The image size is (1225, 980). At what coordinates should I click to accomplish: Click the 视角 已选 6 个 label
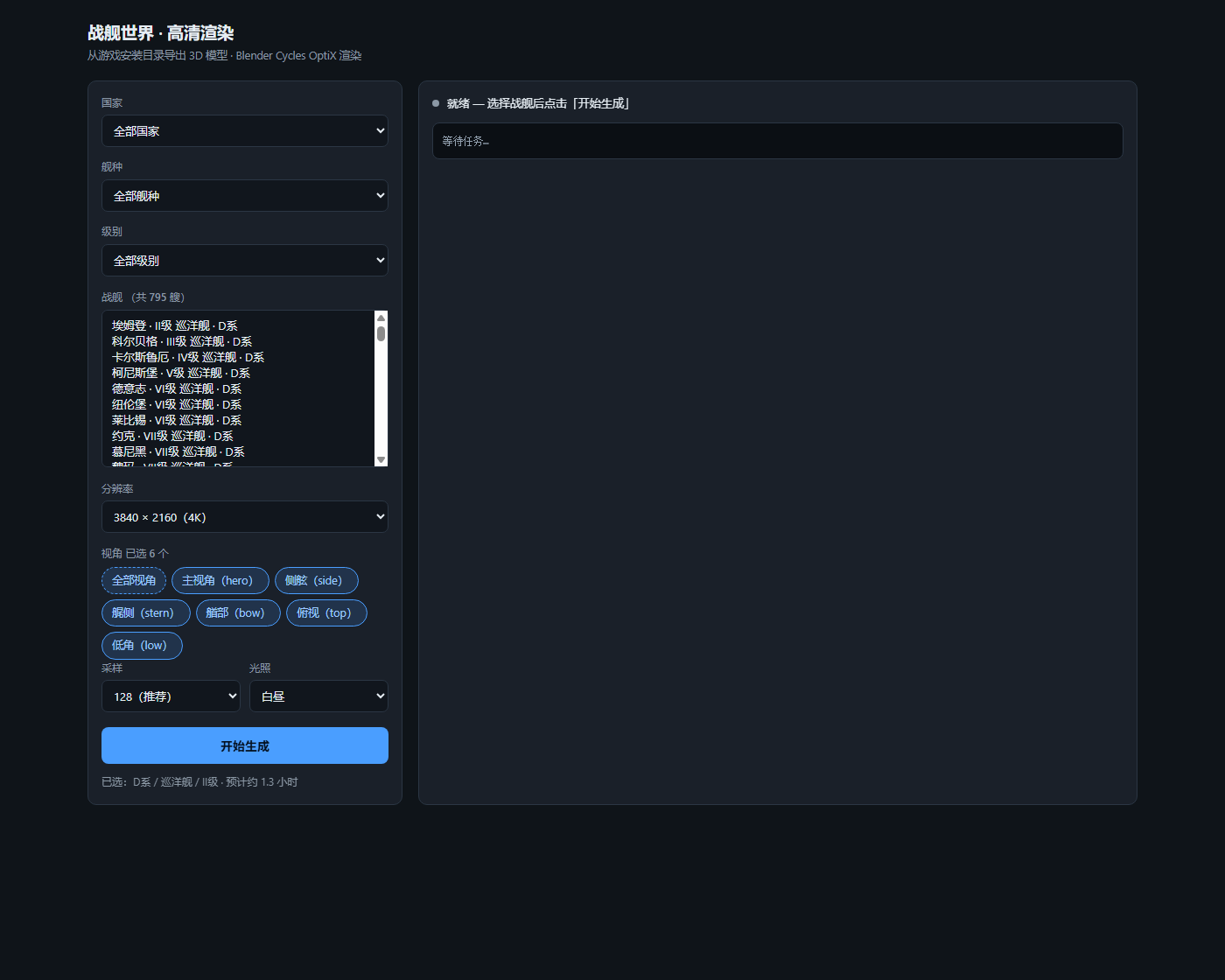tap(136, 554)
